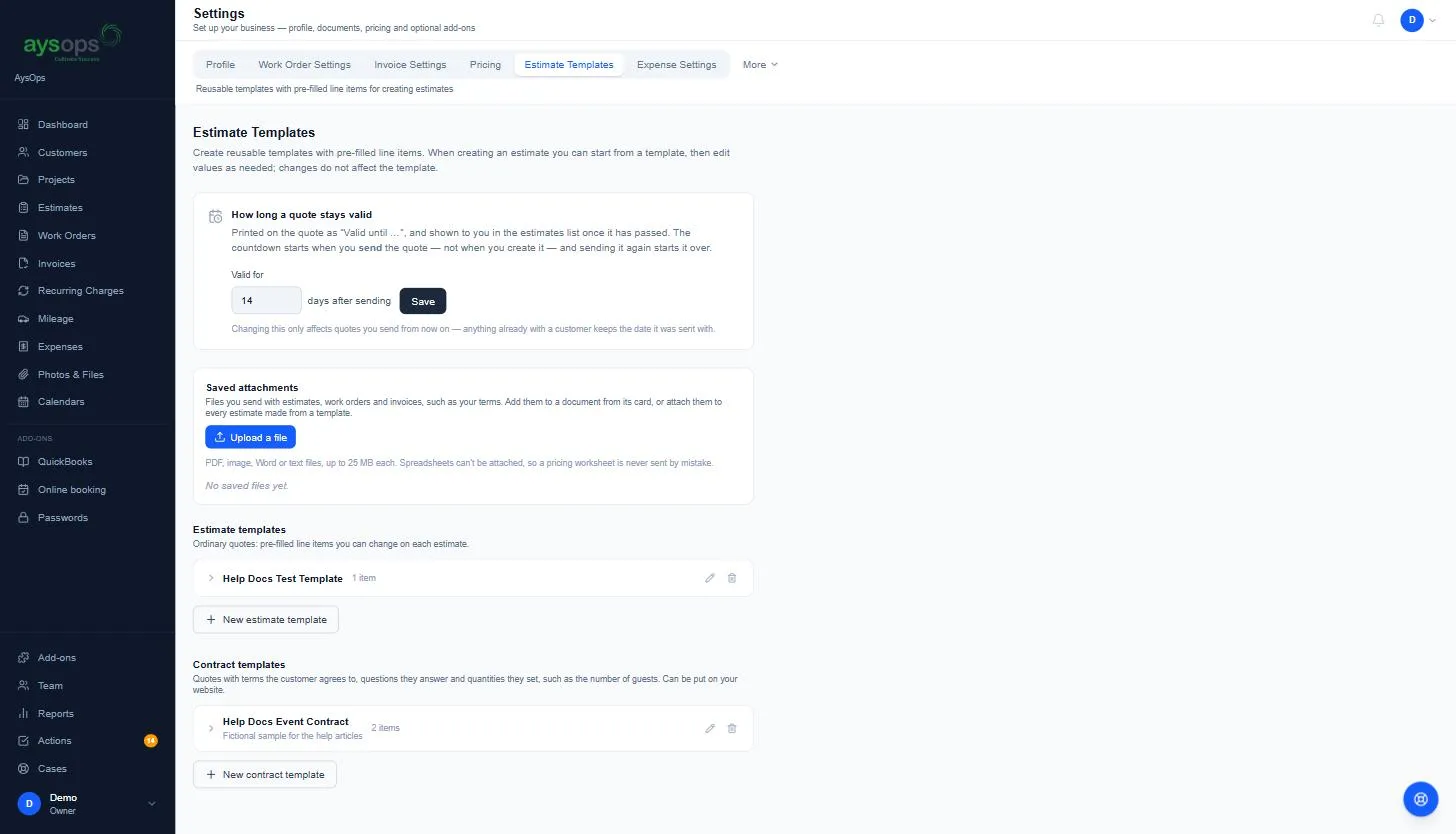Delete Help Docs Event Contract trash icon
Image resolution: width=1456 pixels, height=834 pixels.
point(732,728)
